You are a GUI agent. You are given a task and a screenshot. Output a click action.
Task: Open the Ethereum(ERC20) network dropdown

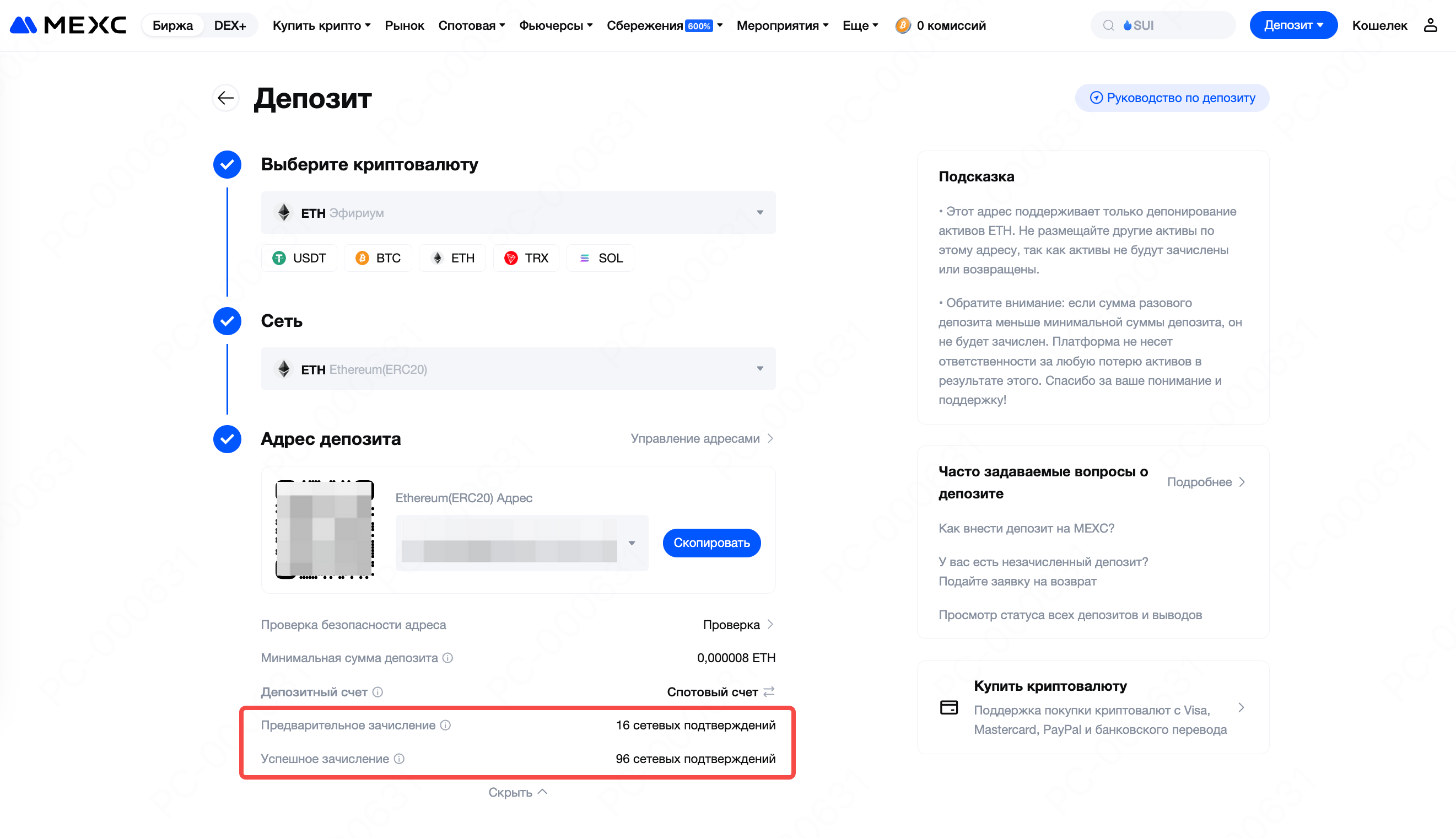[519, 369]
